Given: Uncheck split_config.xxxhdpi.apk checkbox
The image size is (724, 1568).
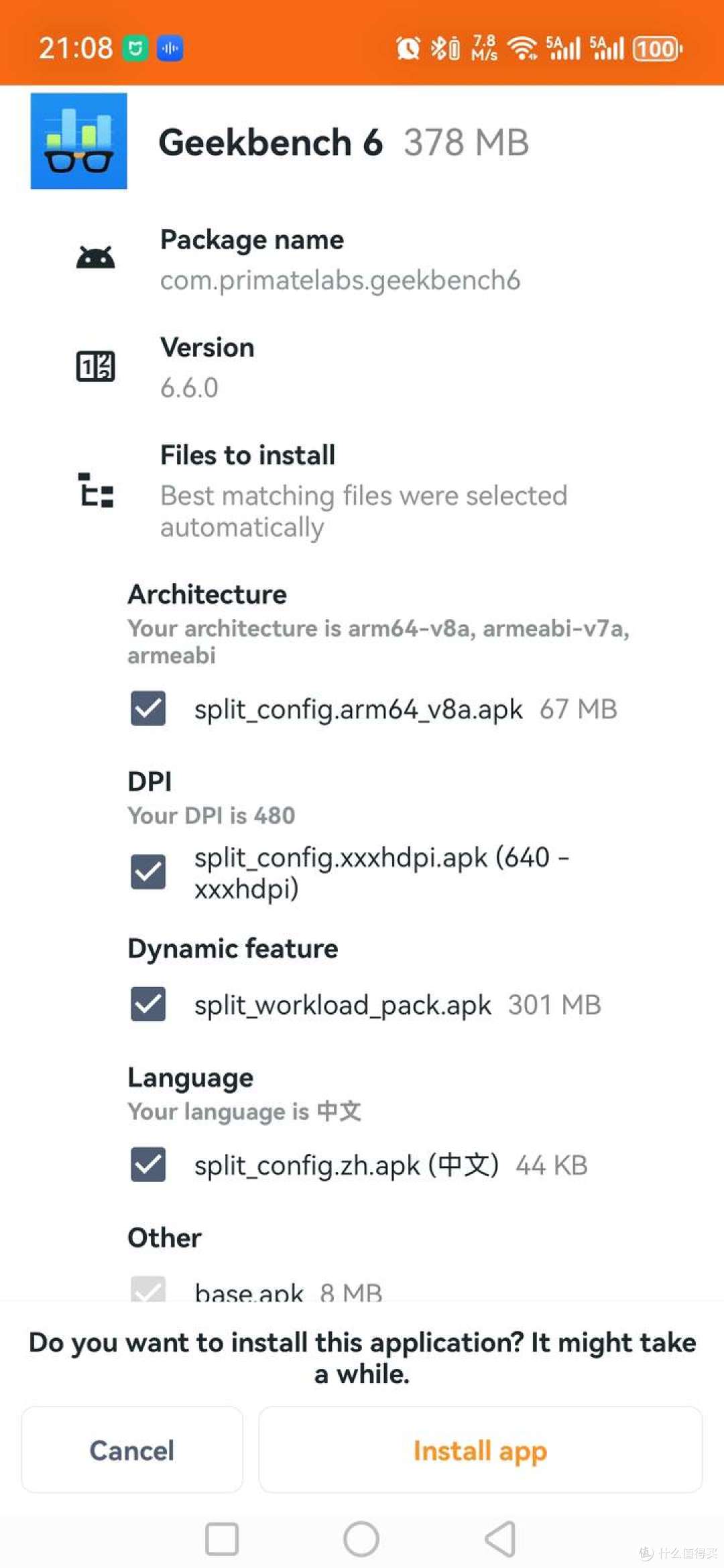Looking at the screenshot, I should point(148,872).
